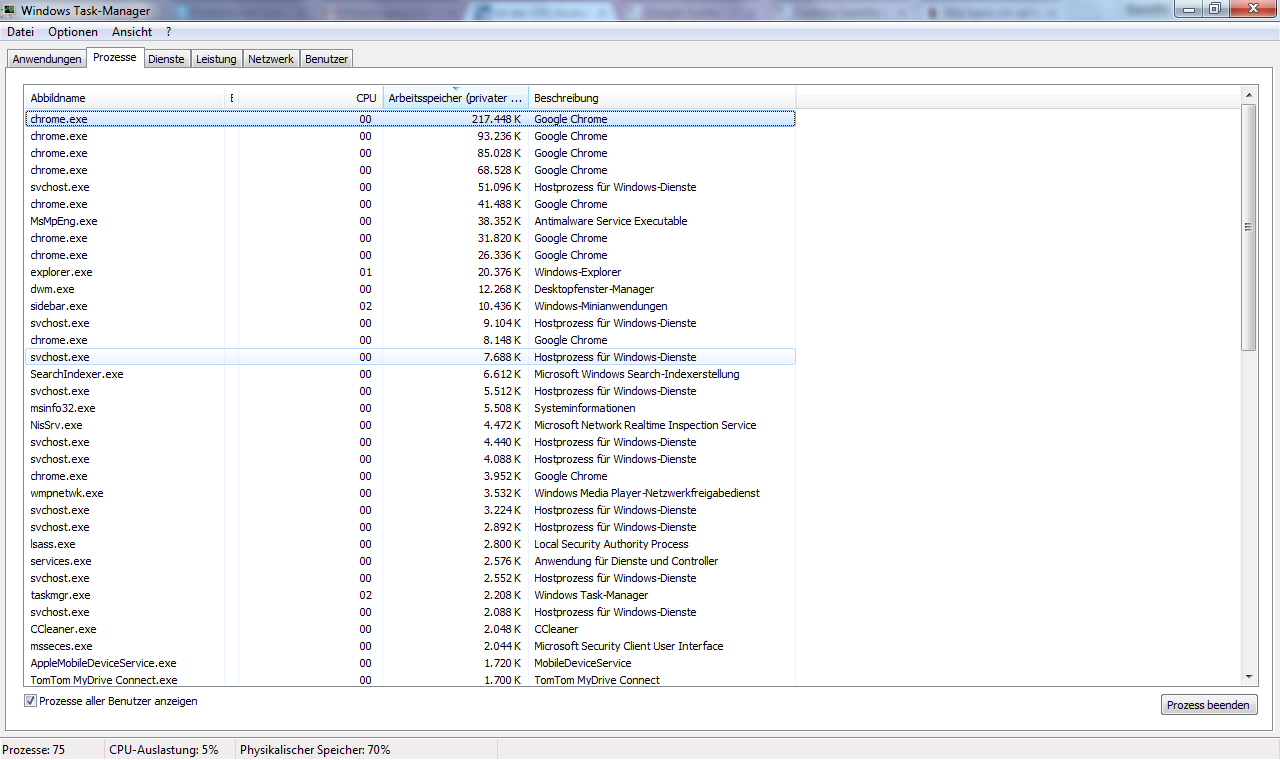The image size is (1280, 760).
Task: Open the Datei menu
Action: pyautogui.click(x=20, y=32)
